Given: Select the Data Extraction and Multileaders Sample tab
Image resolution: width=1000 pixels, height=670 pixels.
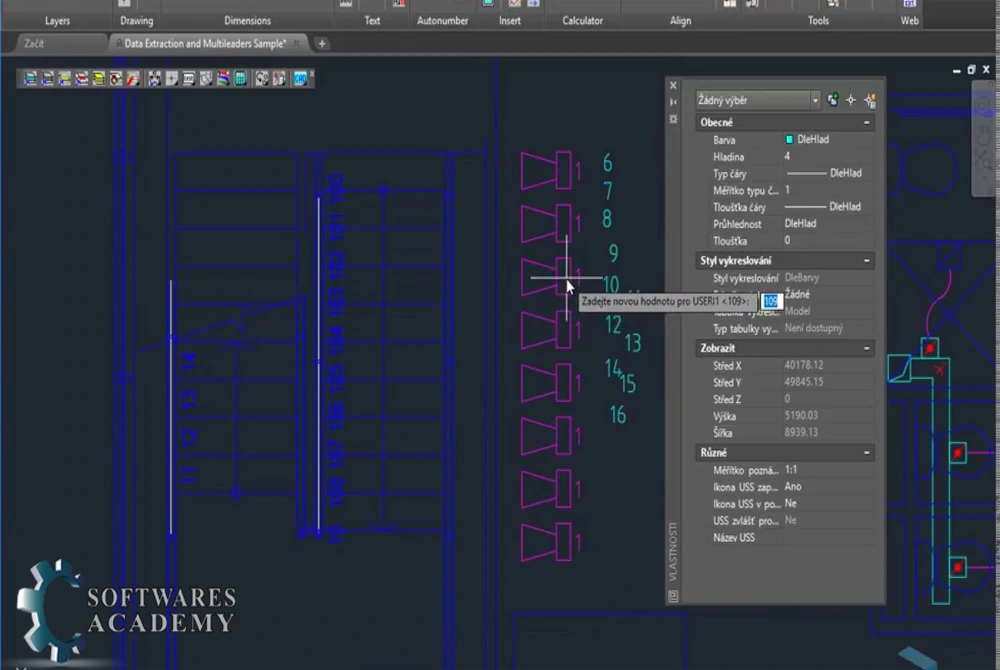Looking at the screenshot, I should (x=205, y=43).
